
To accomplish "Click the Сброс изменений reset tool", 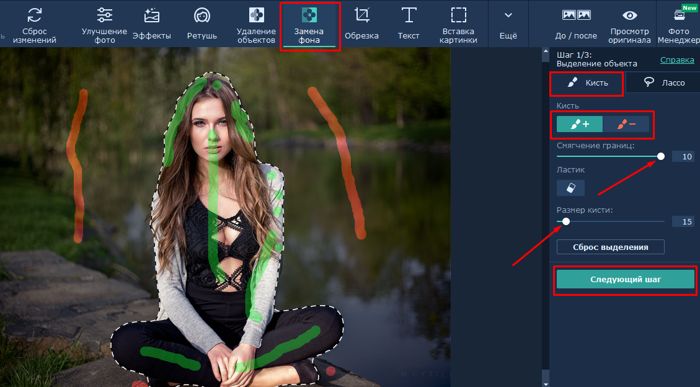I will point(34,25).
